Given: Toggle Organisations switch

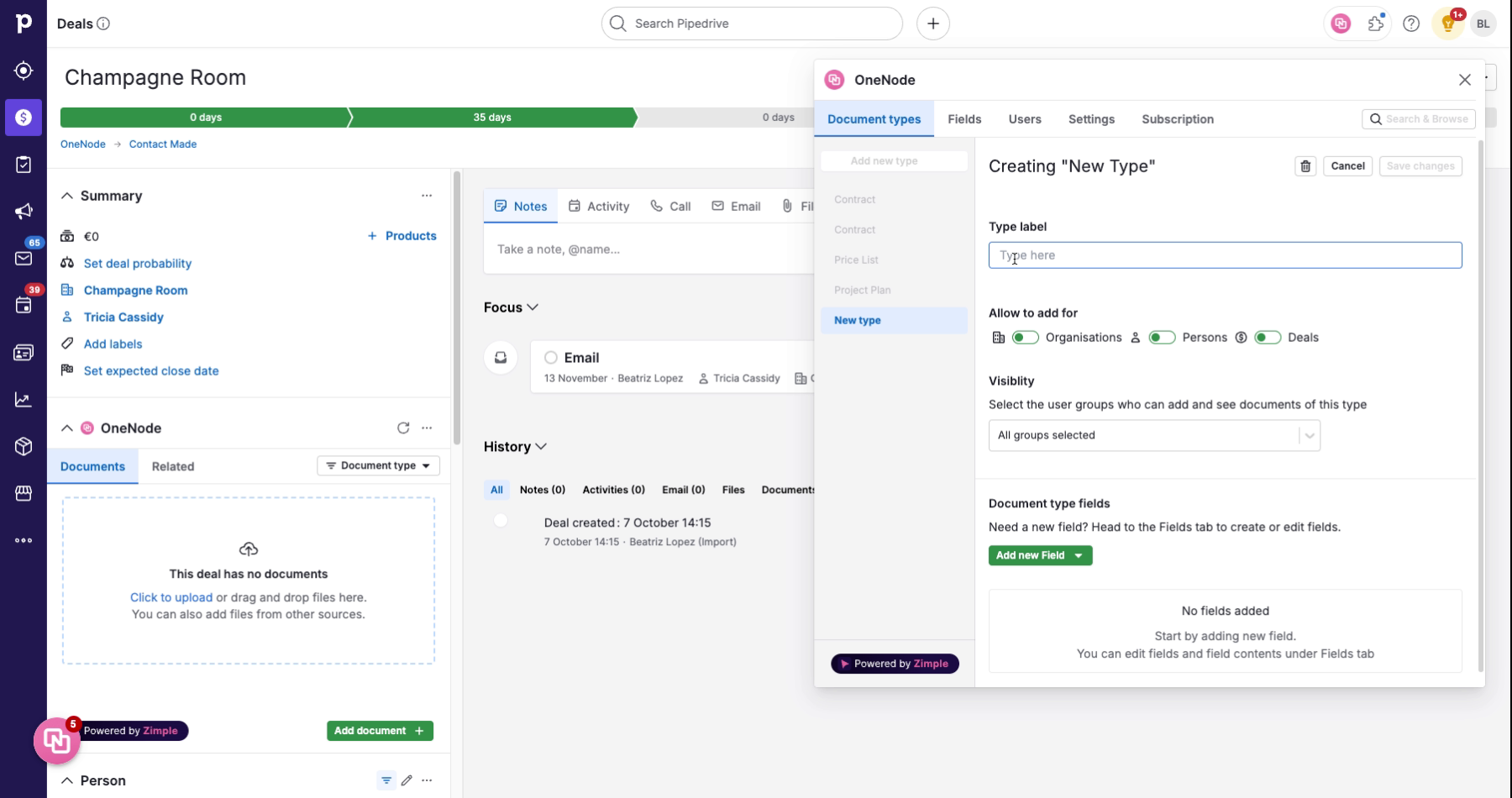Looking at the screenshot, I should pyautogui.click(x=1025, y=338).
